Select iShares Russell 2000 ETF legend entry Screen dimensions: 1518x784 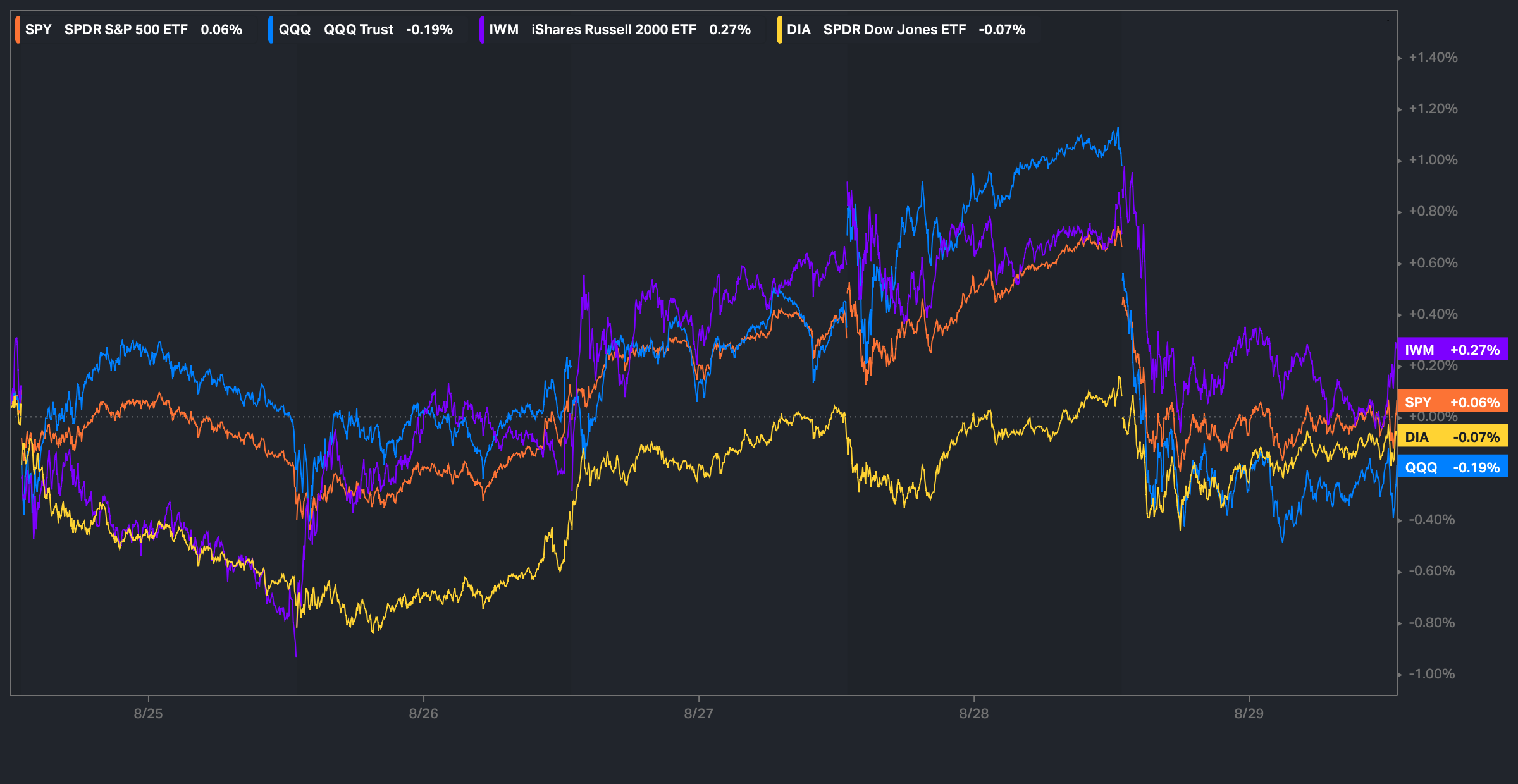[613, 30]
